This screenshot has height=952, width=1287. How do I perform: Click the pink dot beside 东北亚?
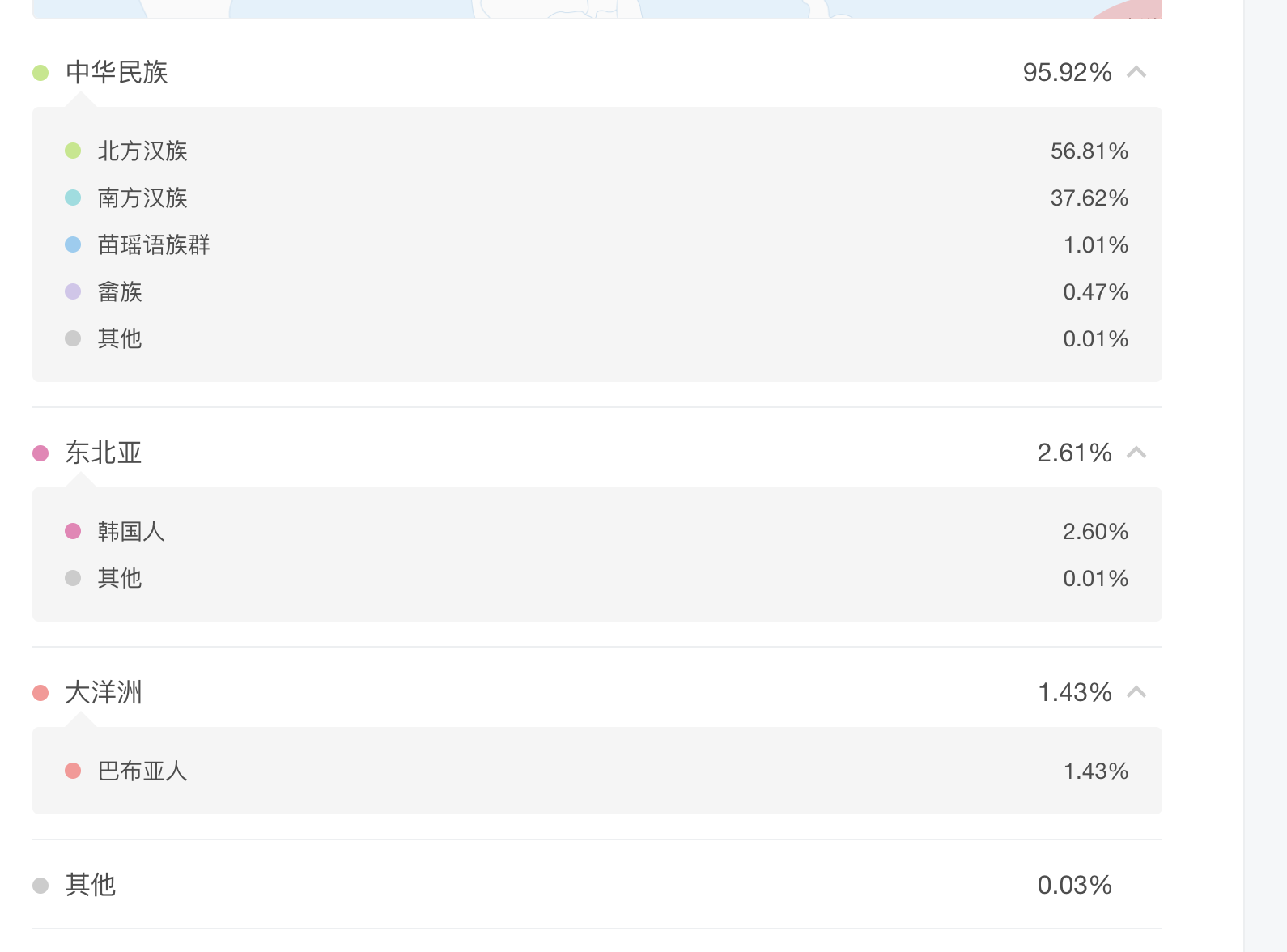[x=40, y=453]
